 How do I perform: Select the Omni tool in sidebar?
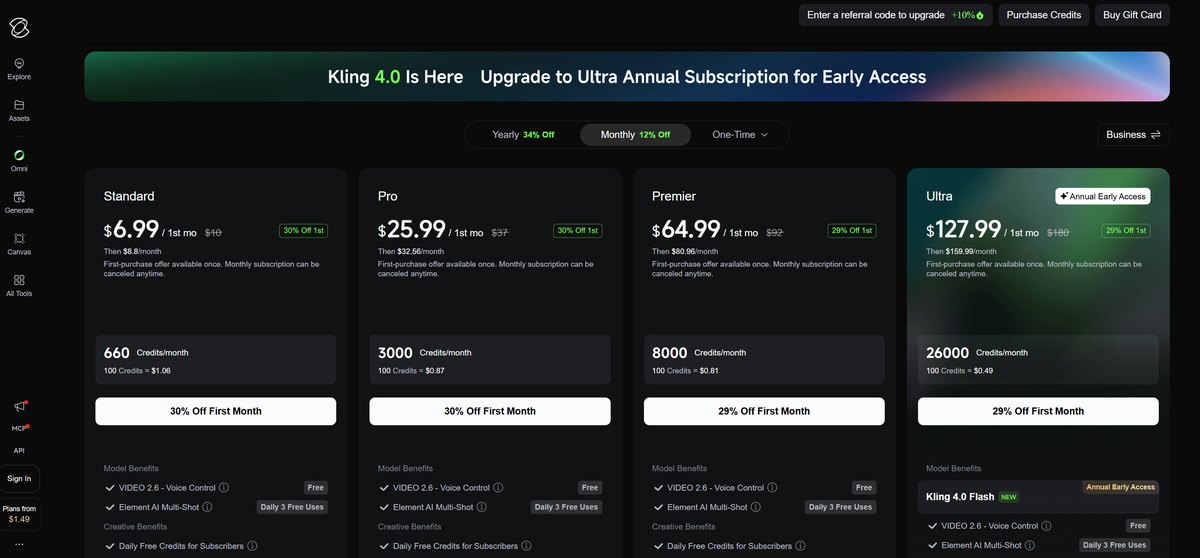click(x=19, y=160)
